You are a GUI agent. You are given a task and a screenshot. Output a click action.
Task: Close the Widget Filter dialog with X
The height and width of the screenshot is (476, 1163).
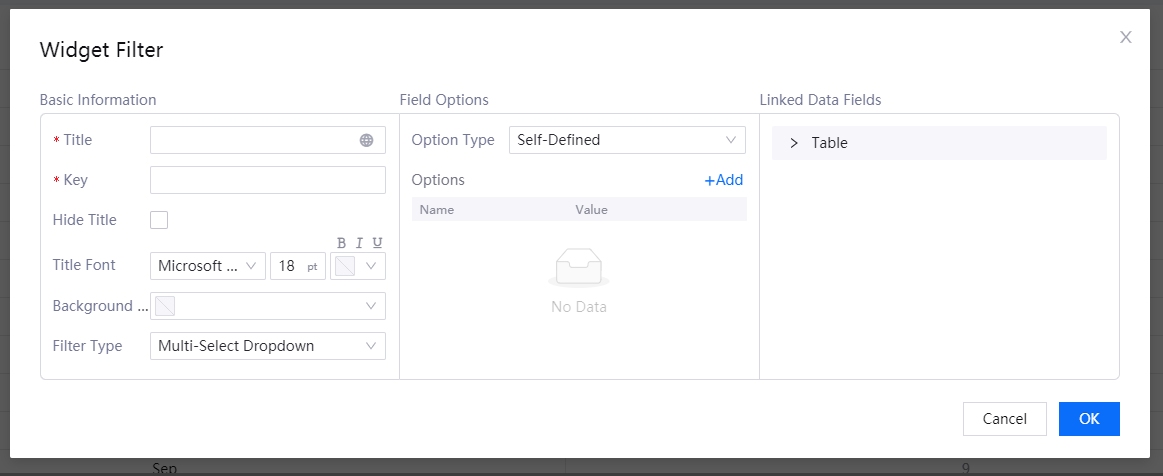pyautogui.click(x=1125, y=37)
